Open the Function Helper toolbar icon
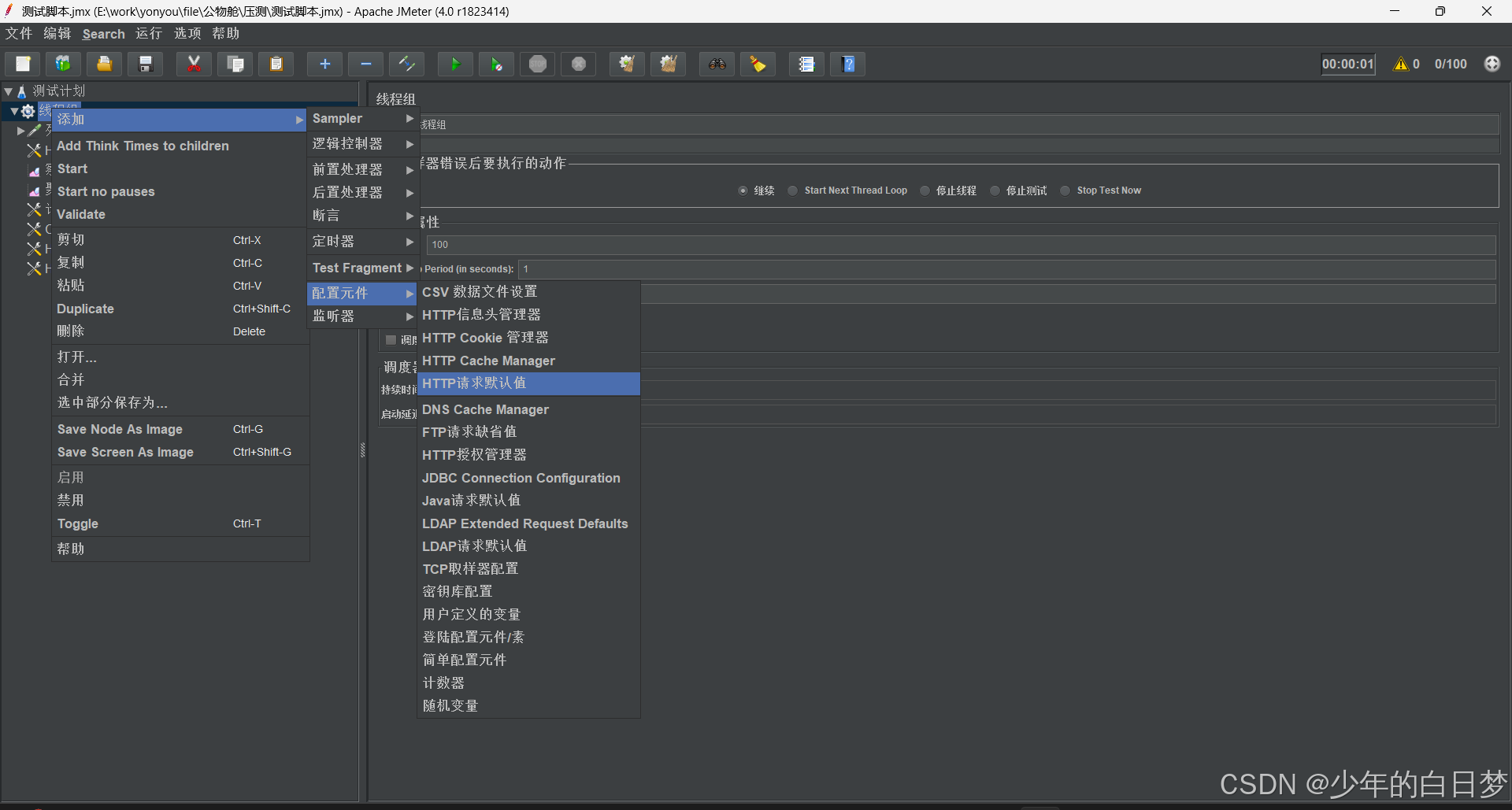Screen dimensions: 1512x810 [x=806, y=64]
